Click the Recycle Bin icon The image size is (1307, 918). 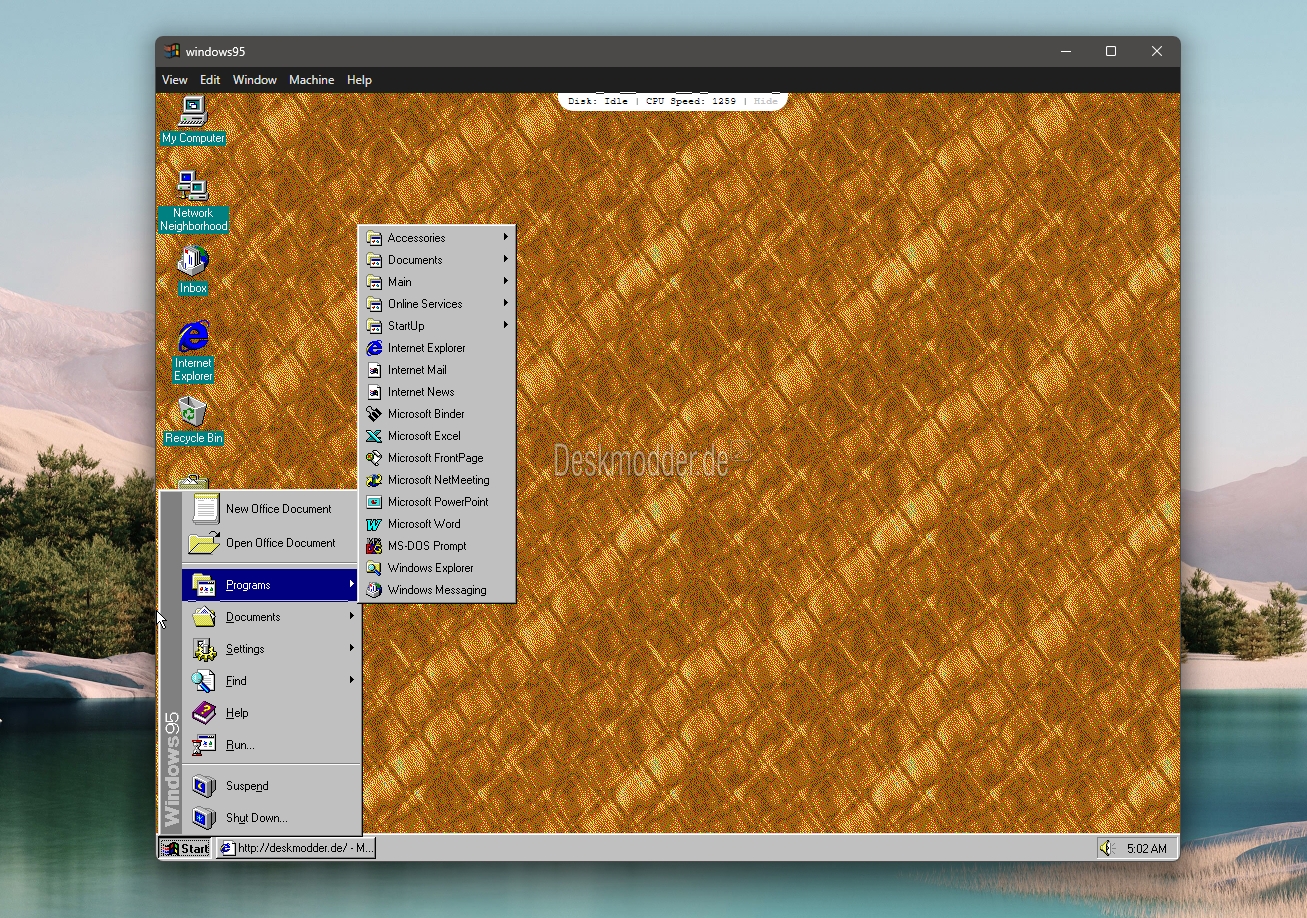[x=193, y=420]
